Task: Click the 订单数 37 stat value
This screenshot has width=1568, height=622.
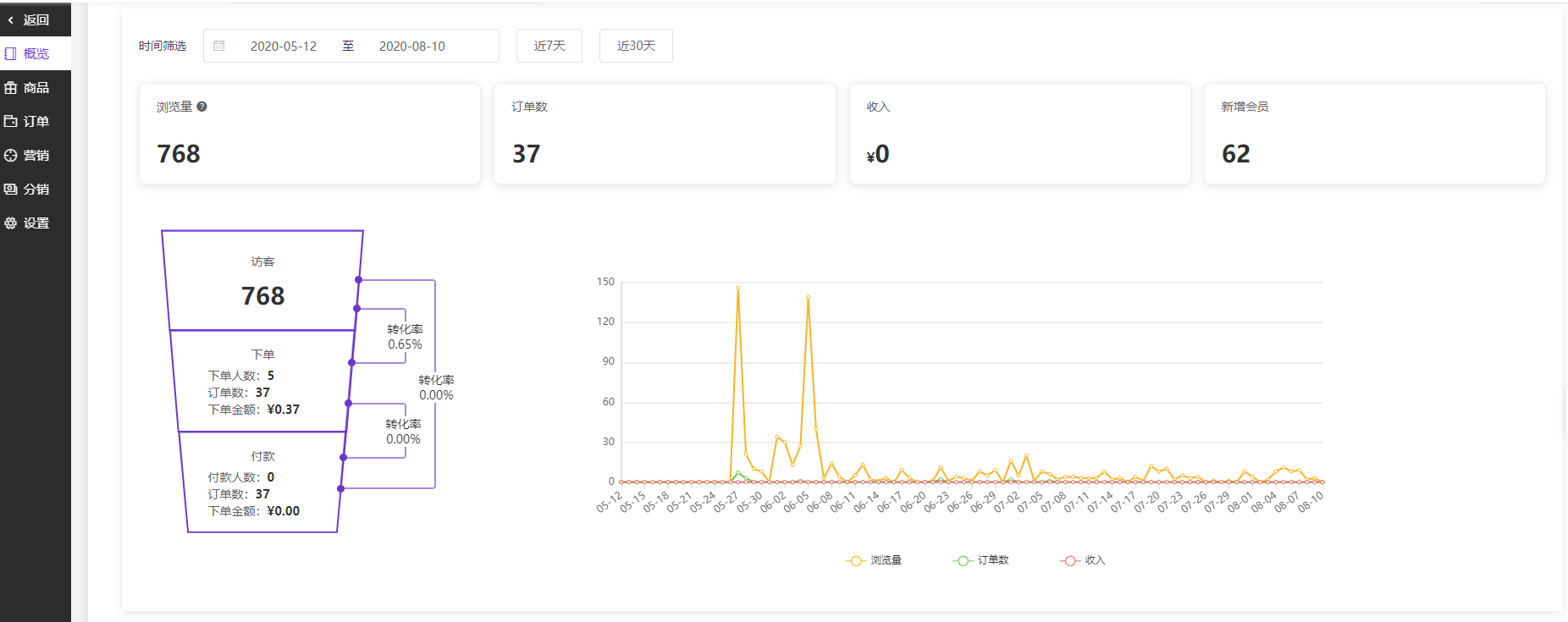Action: coord(526,154)
